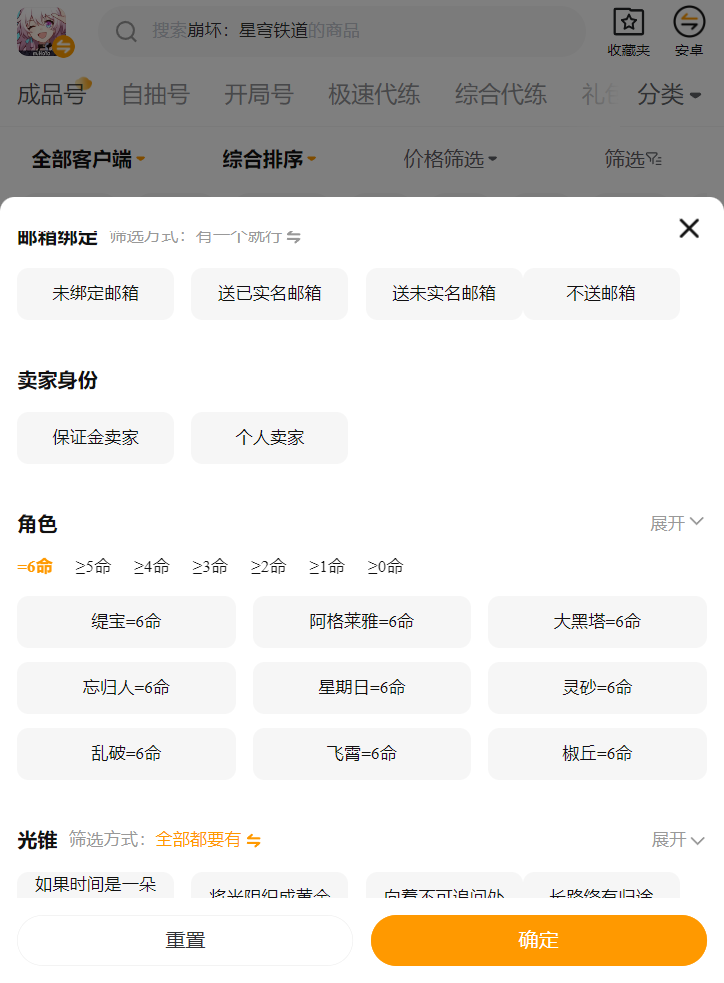Select the 保证金卖家 seller option
This screenshot has height=983, width=724.
95,438
